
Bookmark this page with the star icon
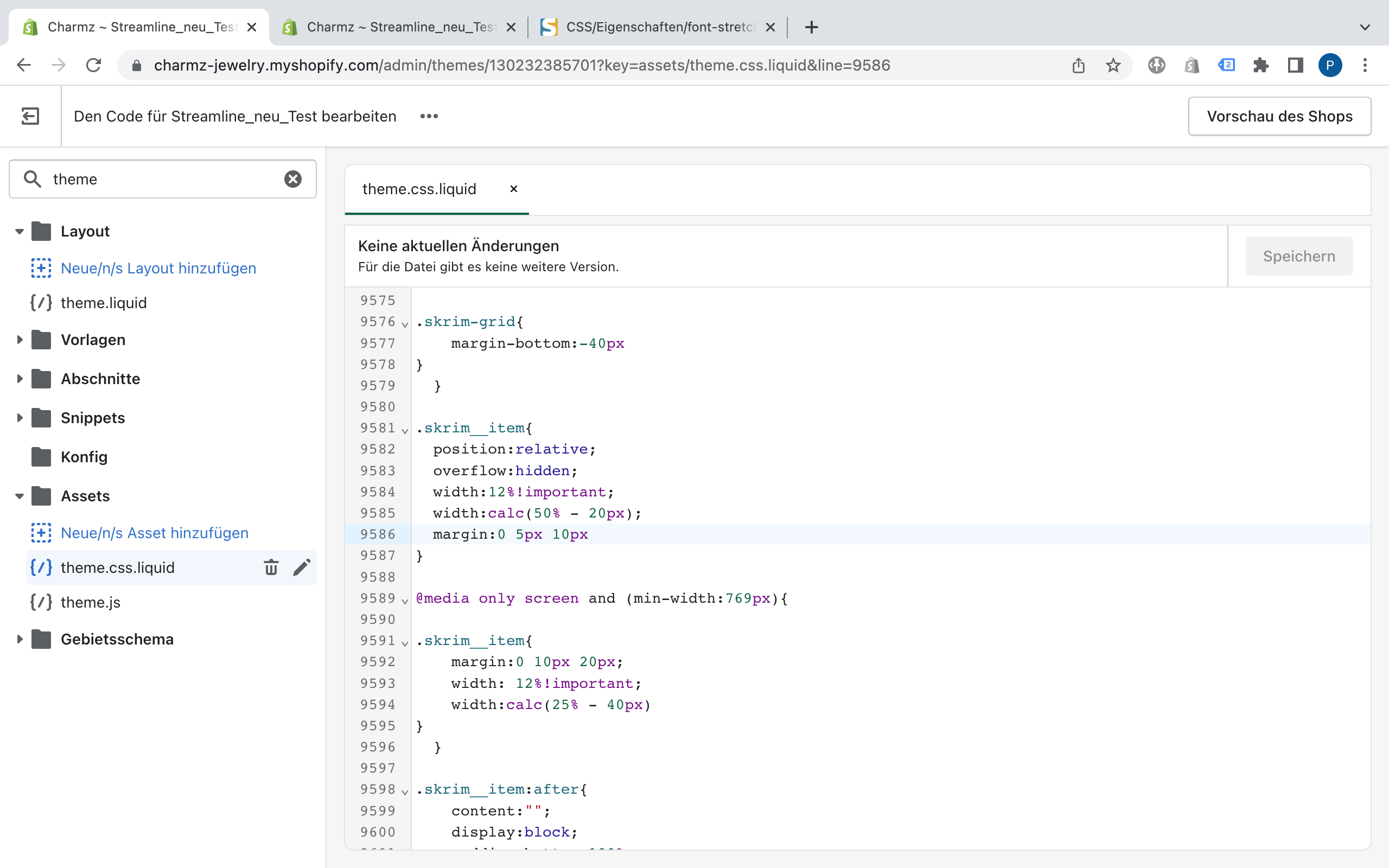coord(1113,65)
